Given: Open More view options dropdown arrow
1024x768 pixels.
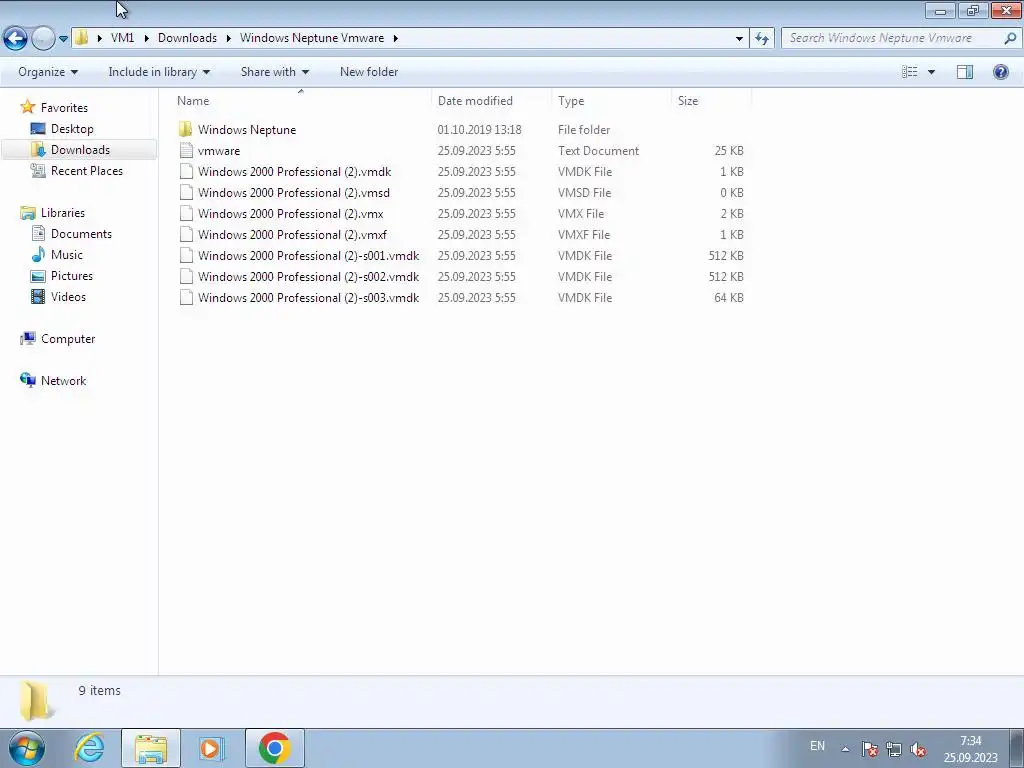Looking at the screenshot, I should coord(931,72).
